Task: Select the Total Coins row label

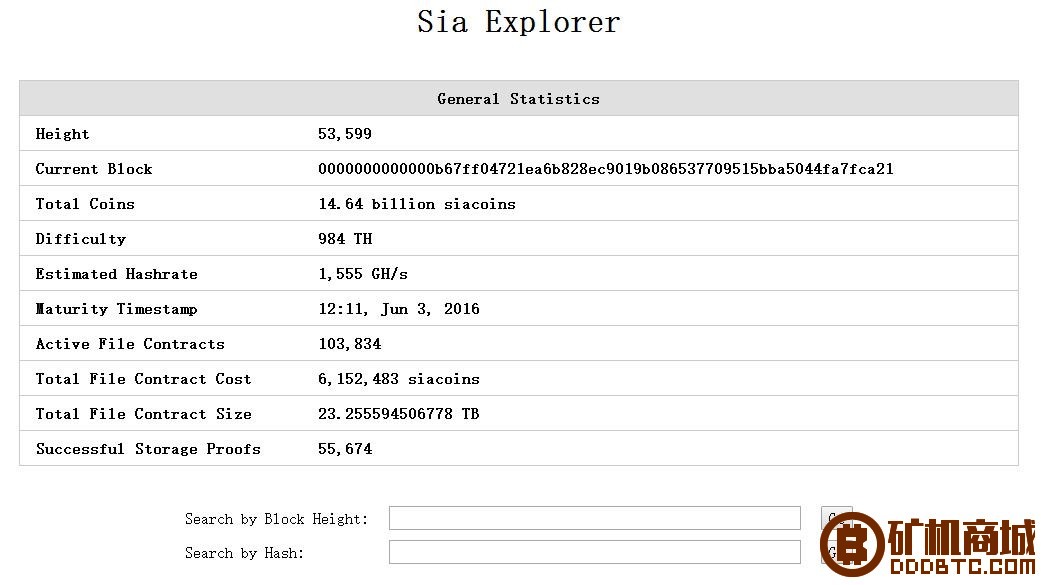Action: 85,204
